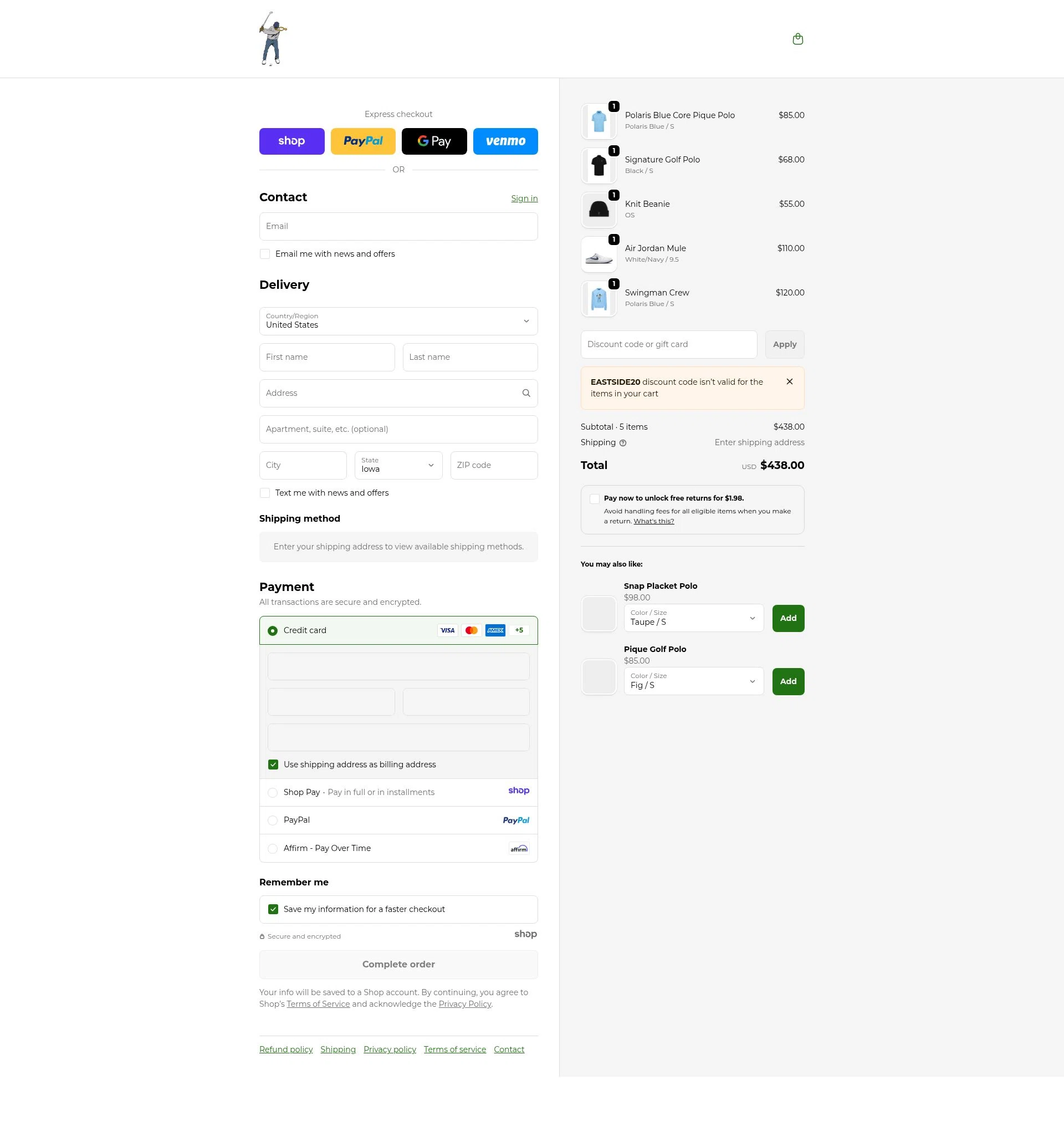The width and height of the screenshot is (1064, 1121).
Task: Uncheck 'Use shipping address as billing address'
Action: [273, 764]
